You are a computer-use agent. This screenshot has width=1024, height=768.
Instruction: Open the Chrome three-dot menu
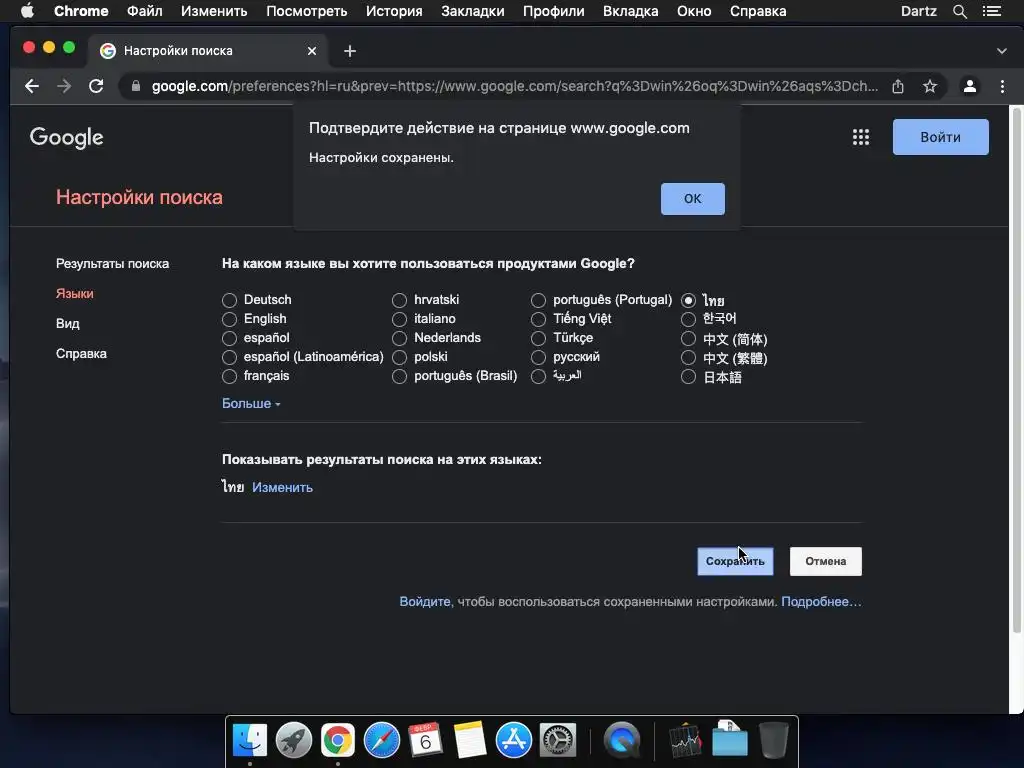click(x=1002, y=86)
